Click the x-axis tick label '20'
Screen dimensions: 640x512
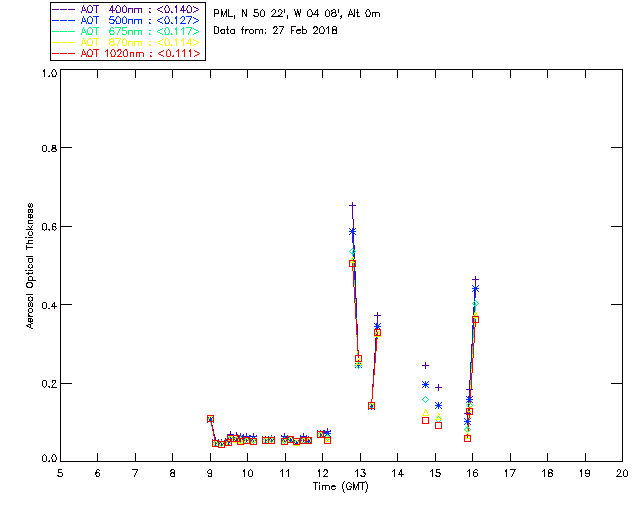[x=622, y=473]
